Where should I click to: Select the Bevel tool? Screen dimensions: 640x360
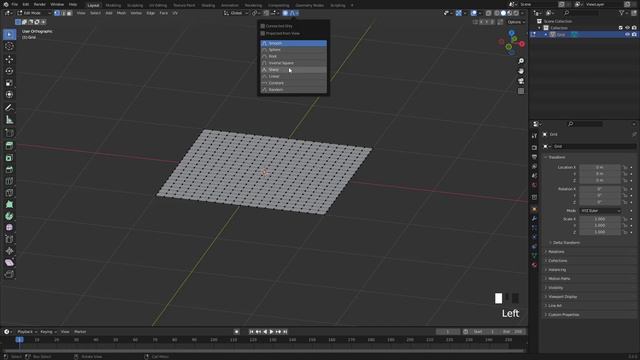(x=9, y=169)
